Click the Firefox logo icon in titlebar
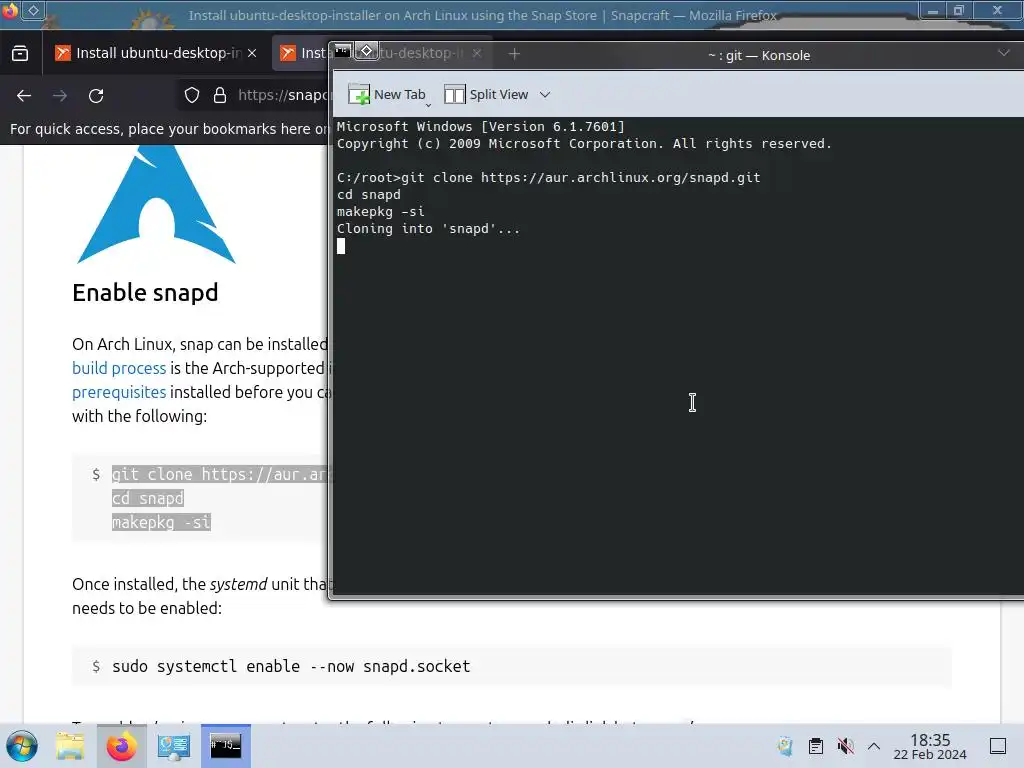The height and width of the screenshot is (768, 1024). 10,10
